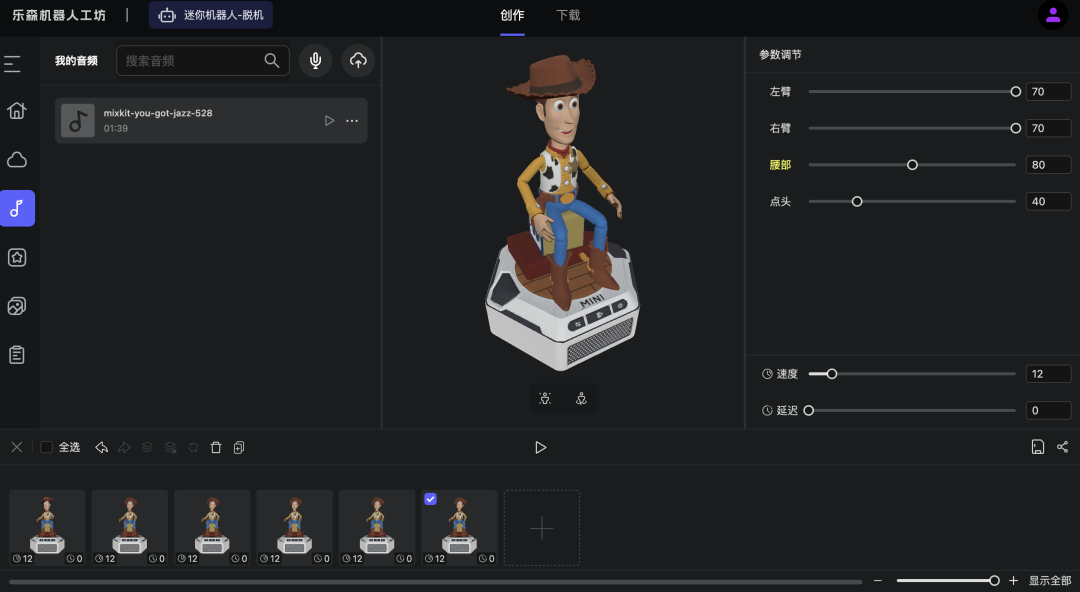This screenshot has width=1080, height=592.
Task: Click the 搜索音频 search field
Action: point(192,61)
